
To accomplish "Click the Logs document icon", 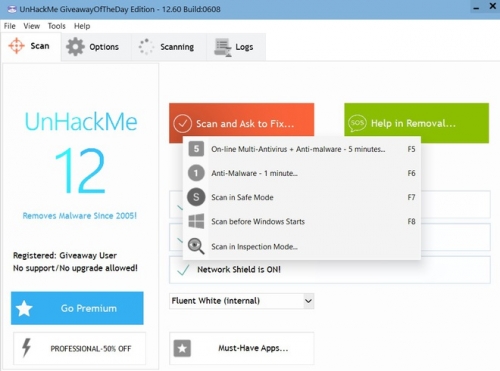I will (223, 47).
